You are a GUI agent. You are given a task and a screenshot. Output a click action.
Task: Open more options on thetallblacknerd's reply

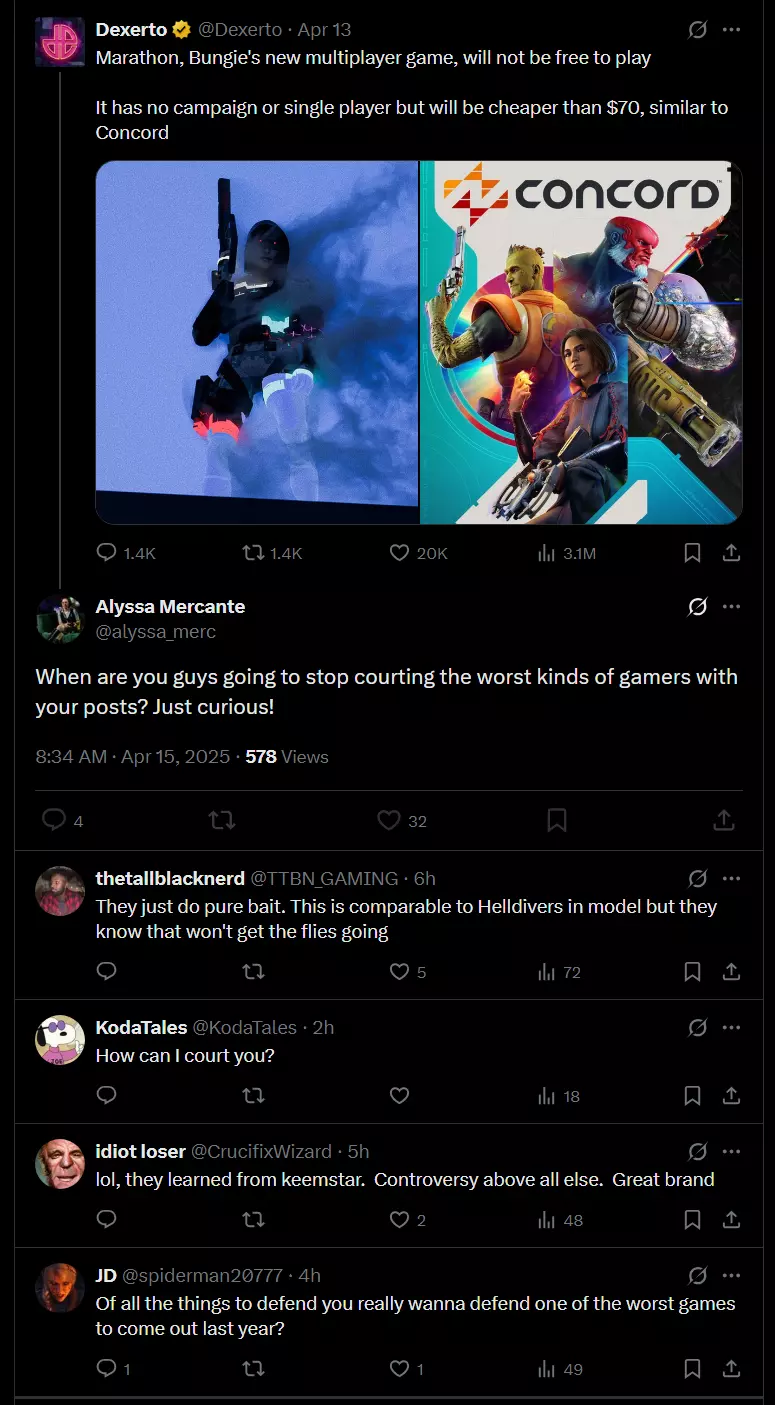coord(732,878)
